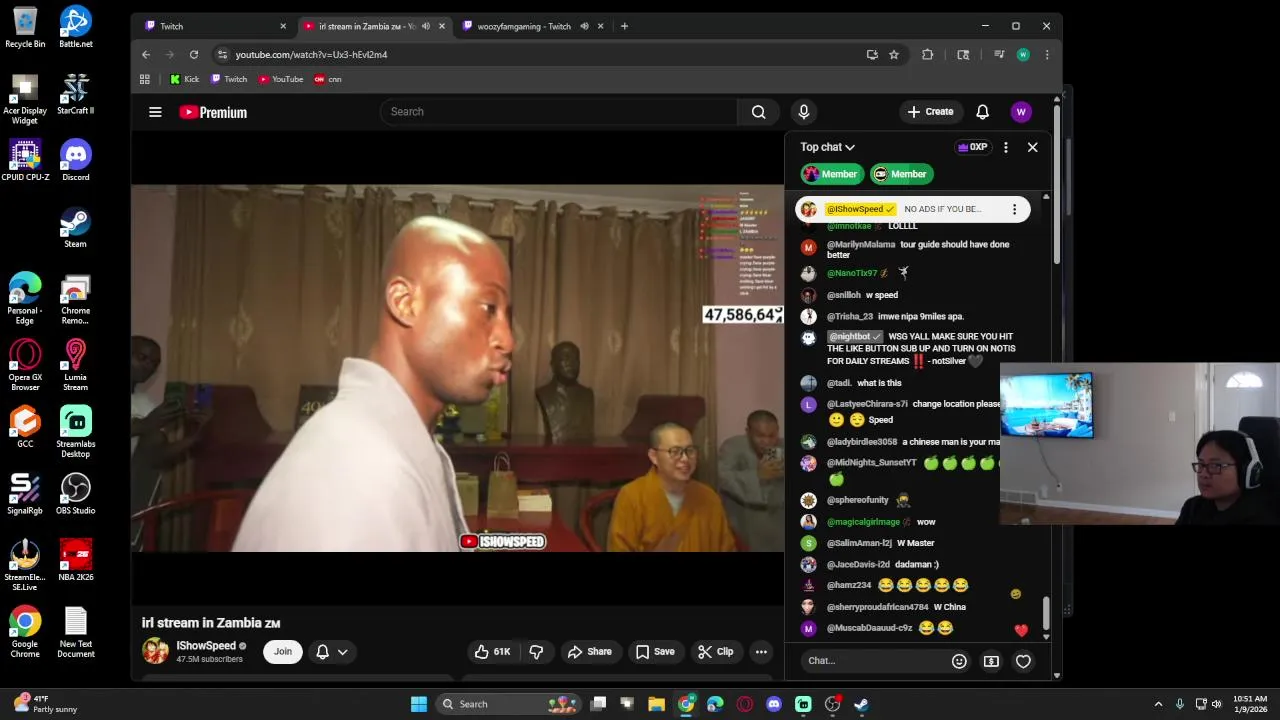Toggle the notification bell for ISHOWSPEED
Image resolution: width=1280 pixels, height=720 pixels.
[322, 652]
